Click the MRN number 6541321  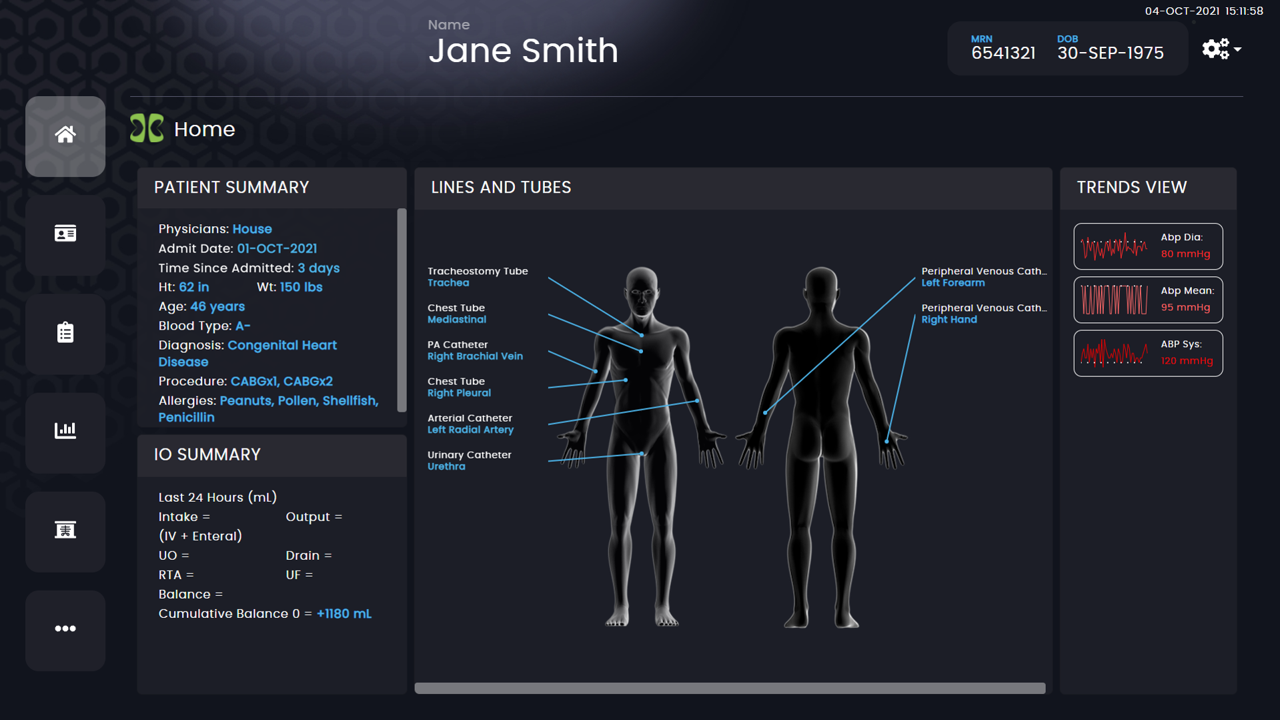(1003, 53)
